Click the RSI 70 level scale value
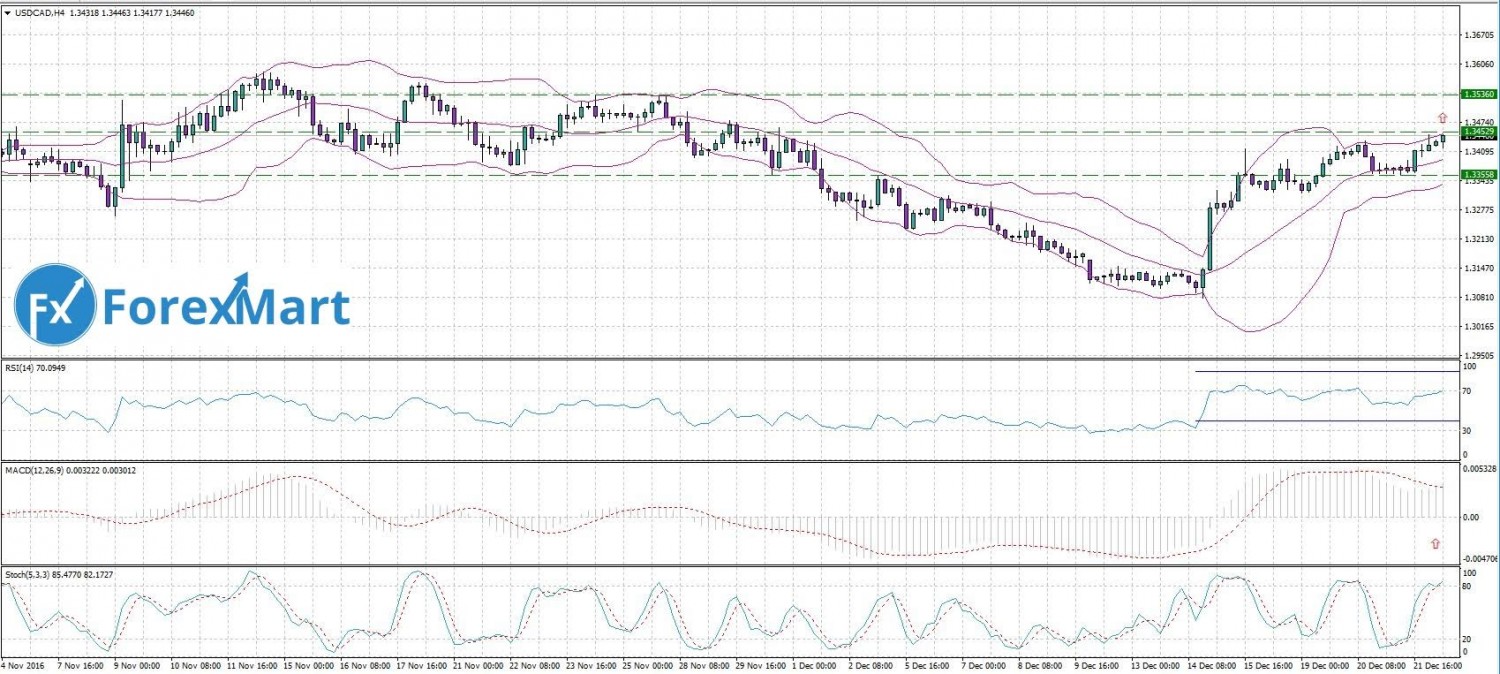Viewport: 1500px width, 674px height. (x=1467, y=391)
